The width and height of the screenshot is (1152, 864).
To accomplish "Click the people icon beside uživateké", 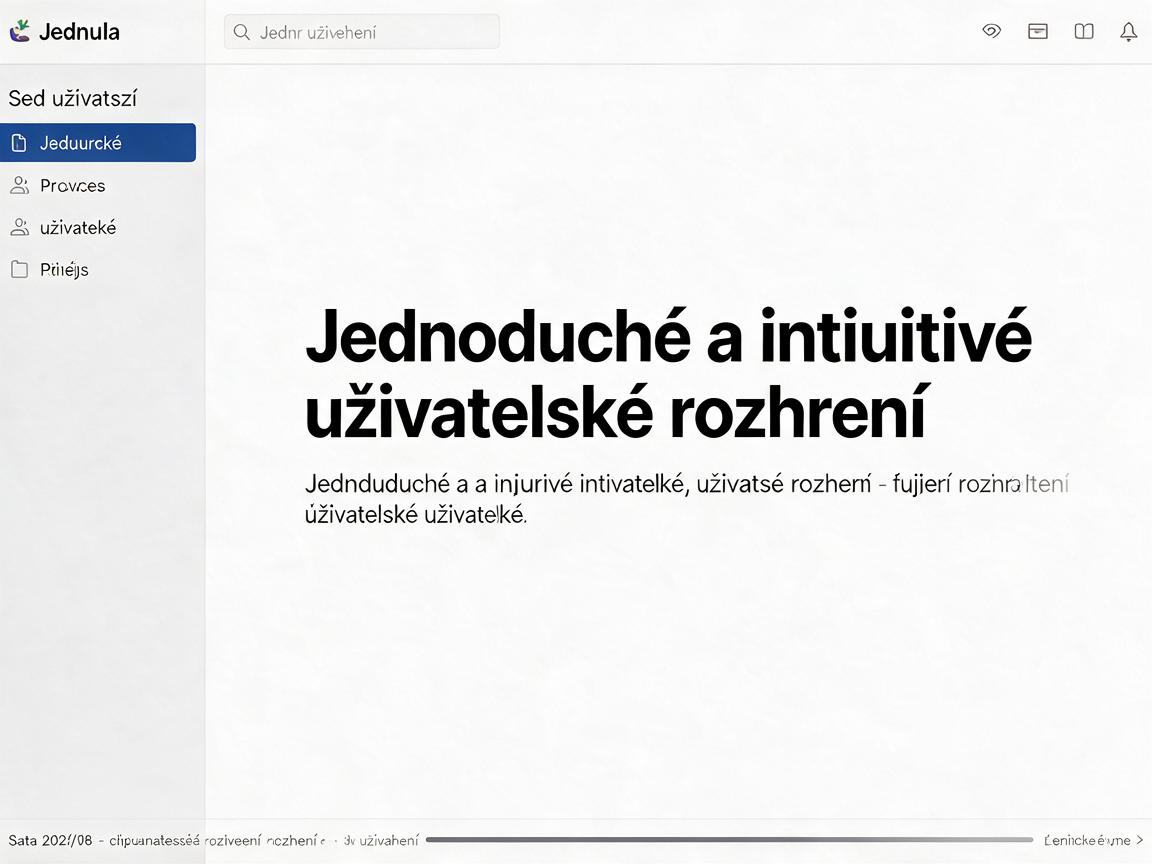I will (19, 227).
